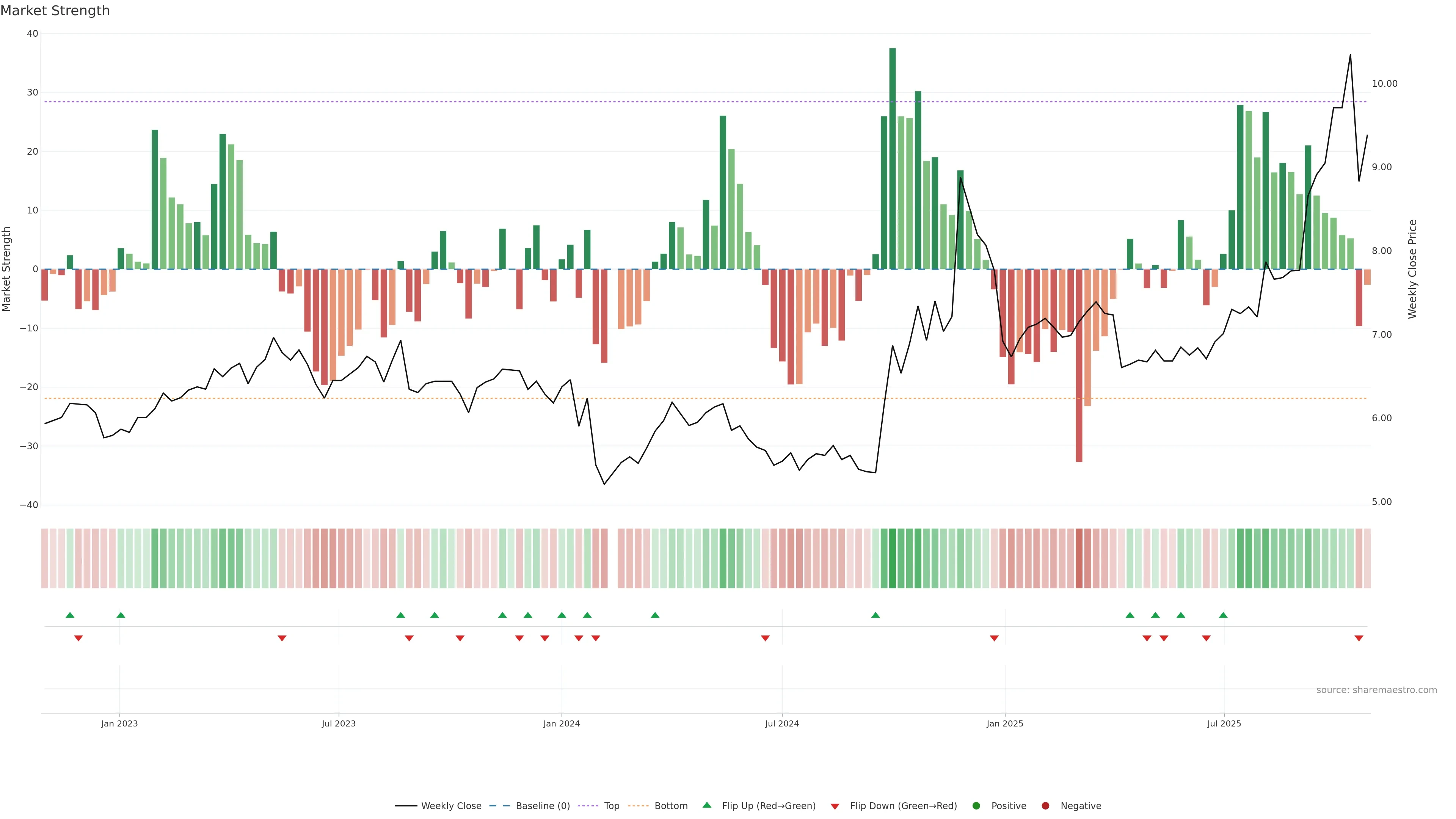Click the dark red Negative circle in legend
Image resolution: width=1456 pixels, height=819 pixels.
[x=1045, y=805]
